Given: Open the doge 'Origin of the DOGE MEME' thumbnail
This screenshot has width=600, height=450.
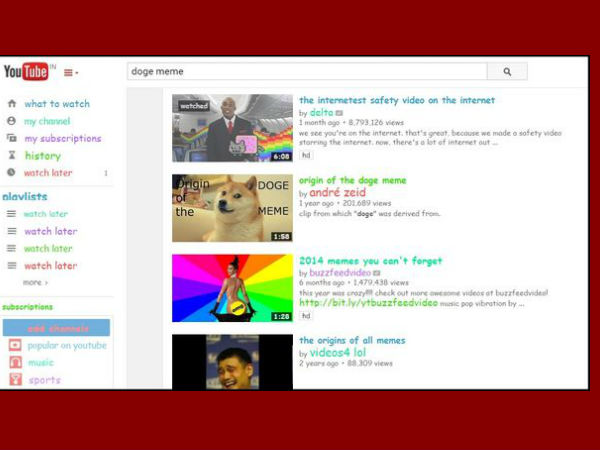Looking at the screenshot, I should tap(232, 208).
